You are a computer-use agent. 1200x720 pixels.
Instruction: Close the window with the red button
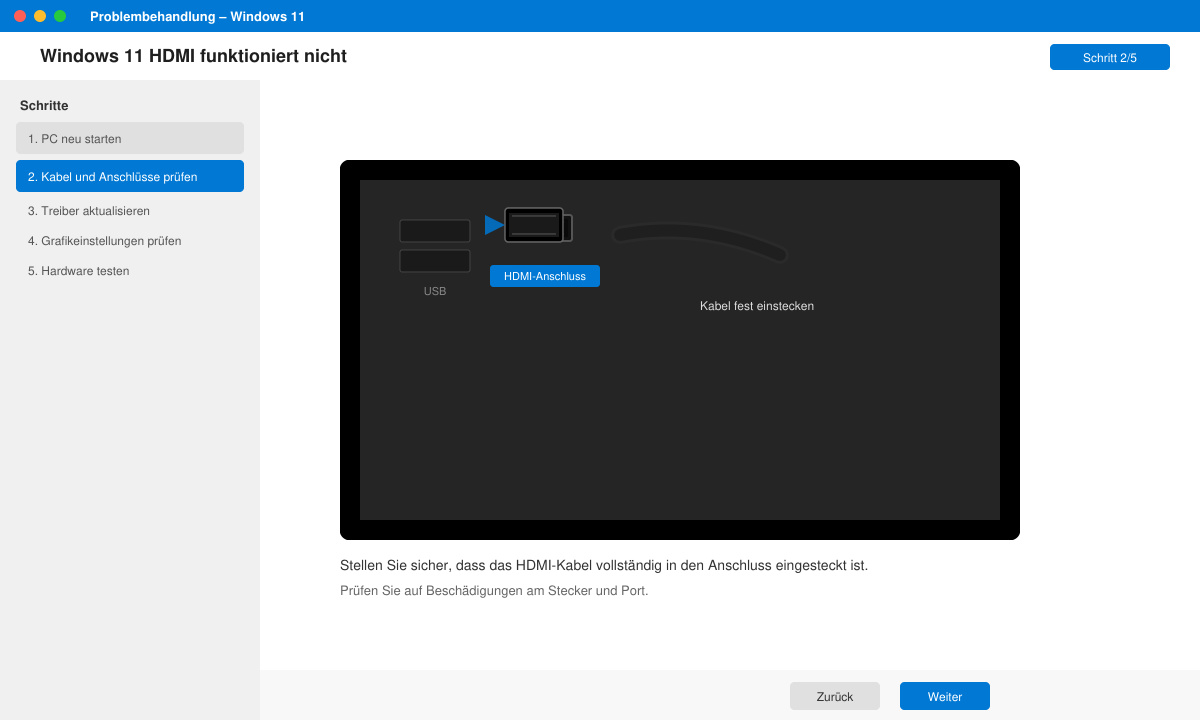point(20,16)
